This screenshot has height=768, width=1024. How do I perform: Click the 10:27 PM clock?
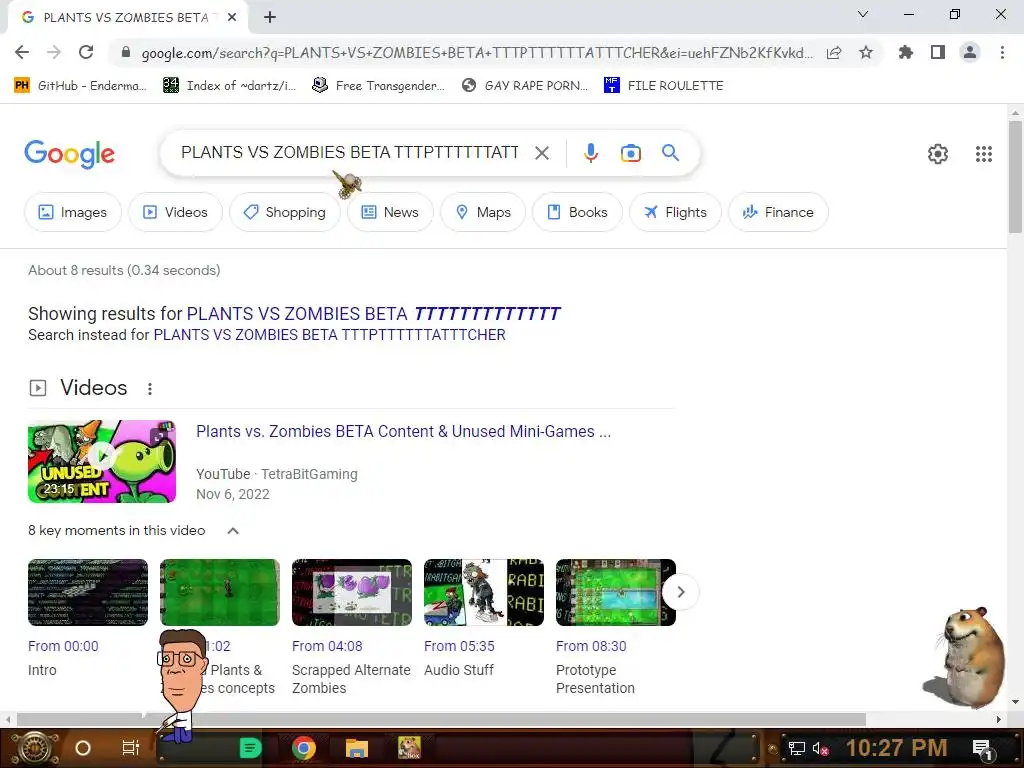pyautogui.click(x=896, y=748)
